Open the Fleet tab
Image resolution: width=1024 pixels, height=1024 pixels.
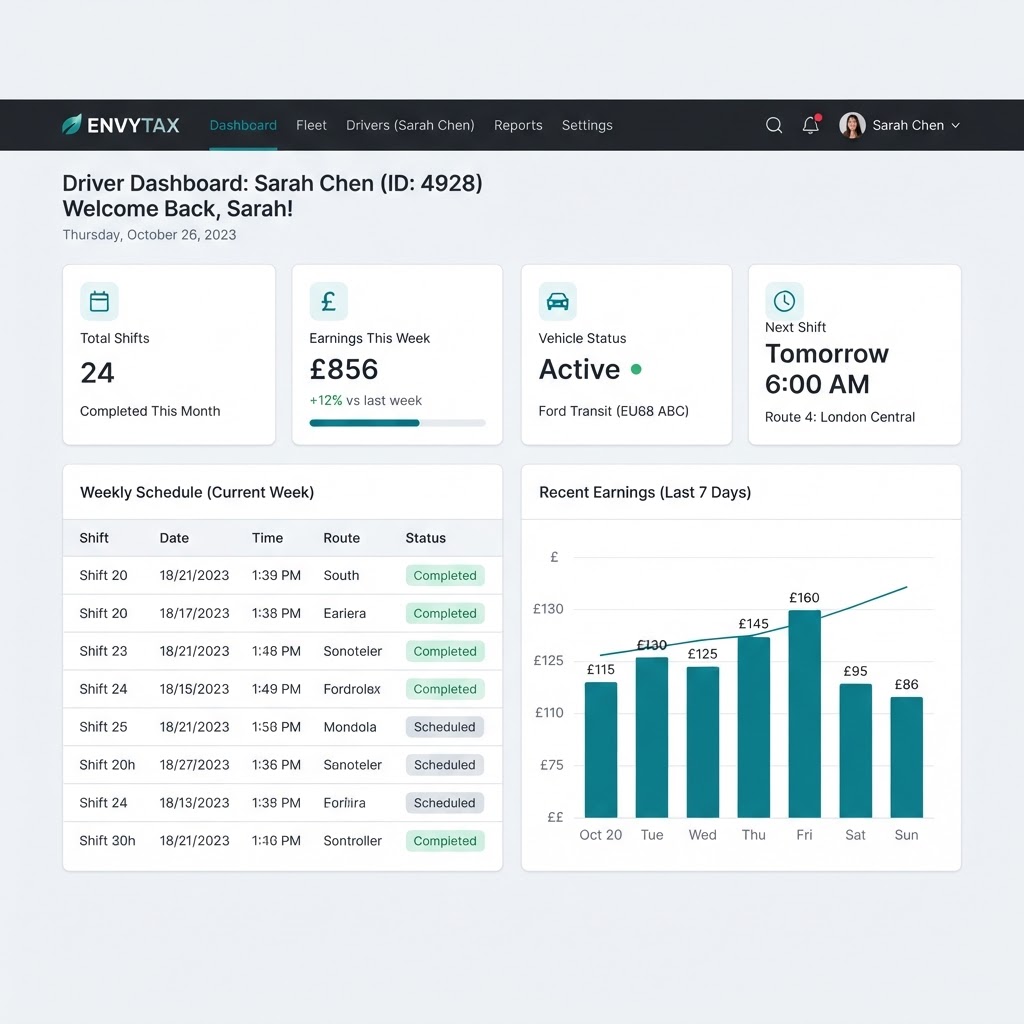pos(311,125)
